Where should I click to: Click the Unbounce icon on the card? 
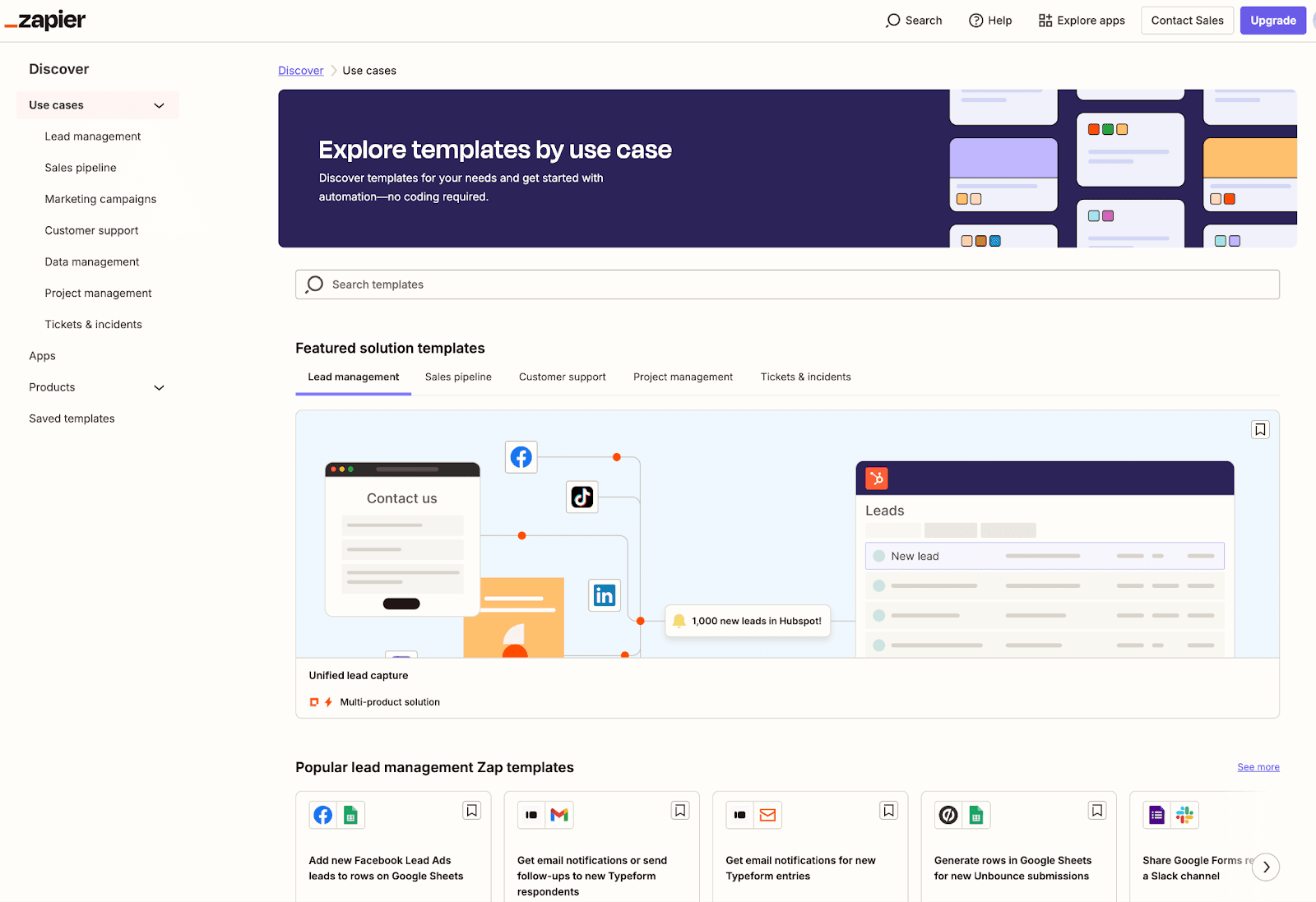coord(948,815)
